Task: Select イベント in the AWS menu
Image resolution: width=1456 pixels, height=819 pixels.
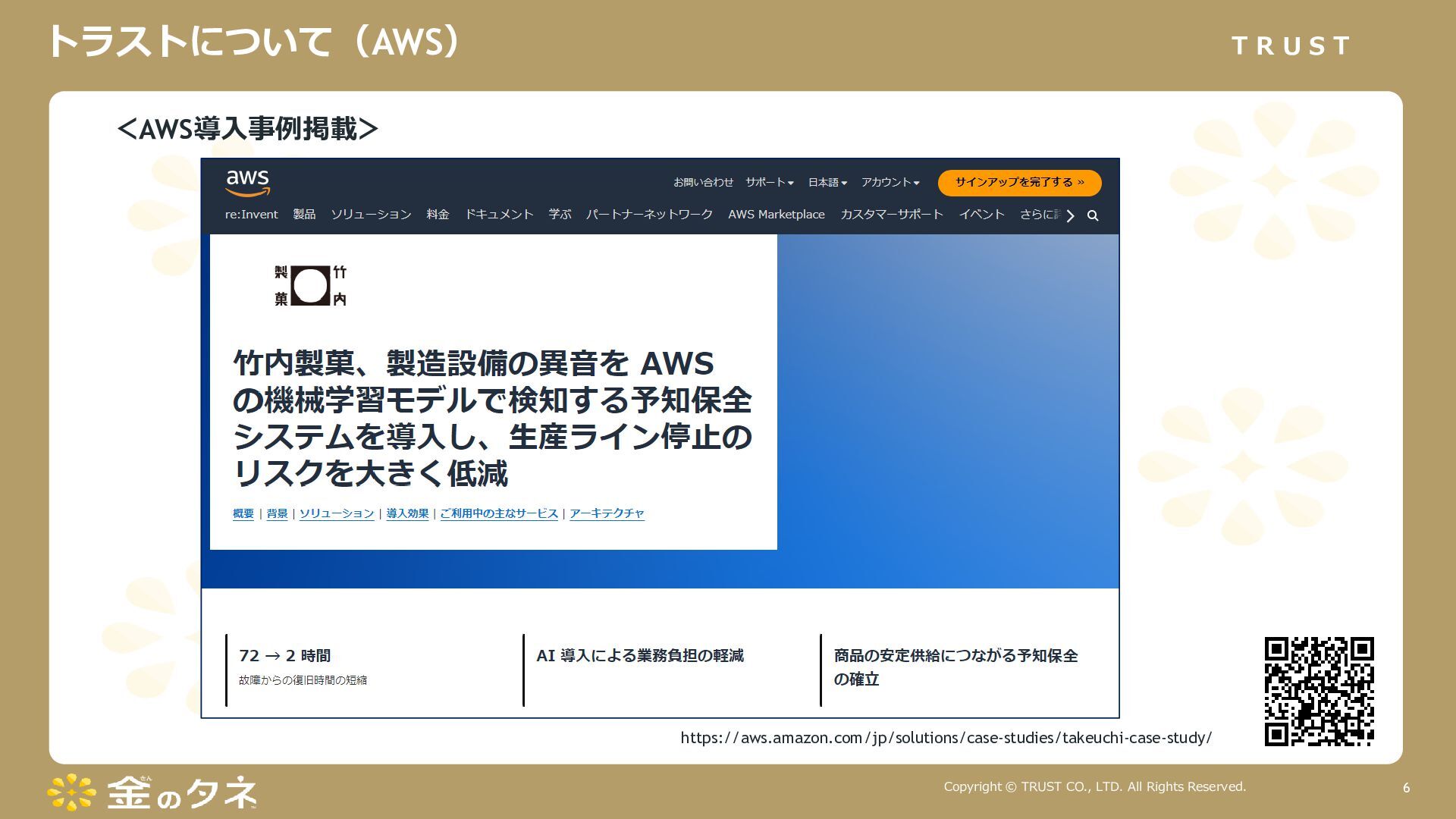Action: (981, 215)
